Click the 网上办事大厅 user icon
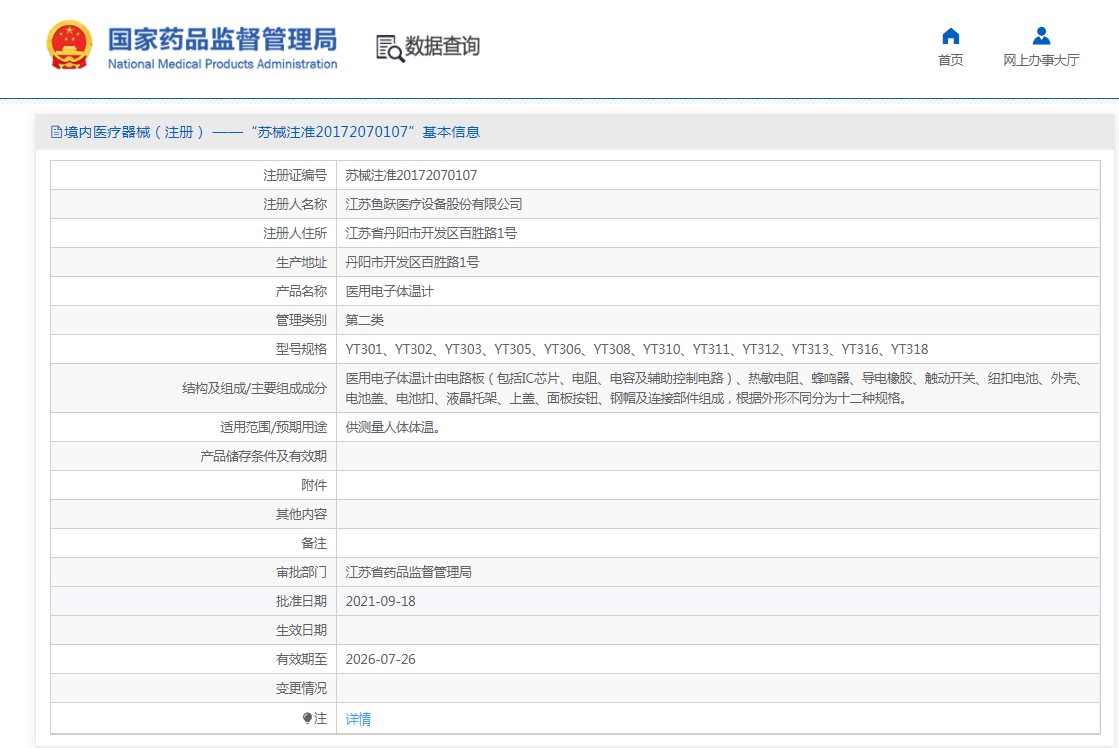The image size is (1119, 748). 1041,36
